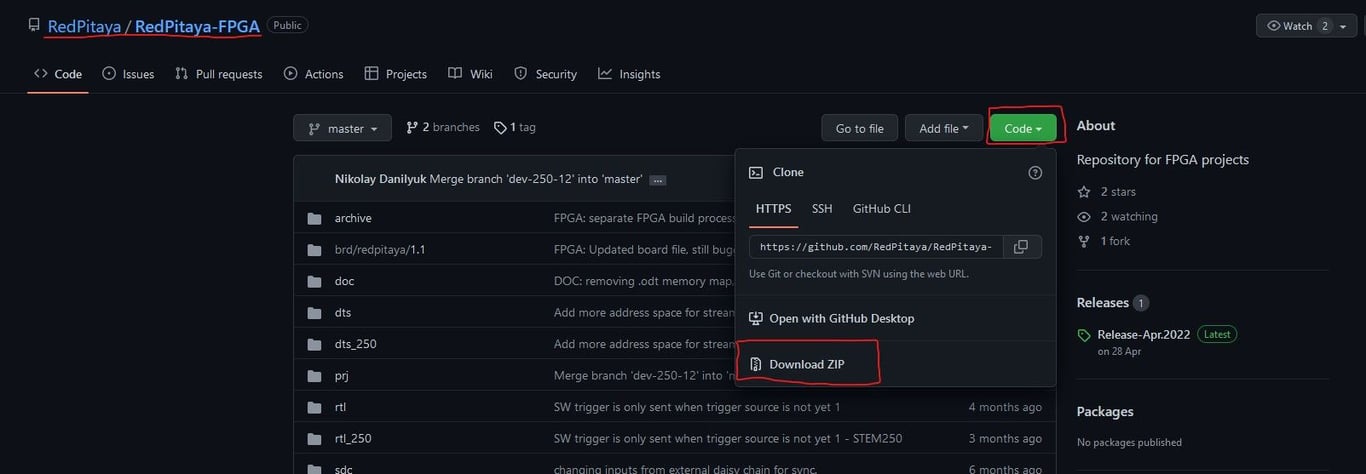
Task: Open the Projects tab
Action: [395, 74]
